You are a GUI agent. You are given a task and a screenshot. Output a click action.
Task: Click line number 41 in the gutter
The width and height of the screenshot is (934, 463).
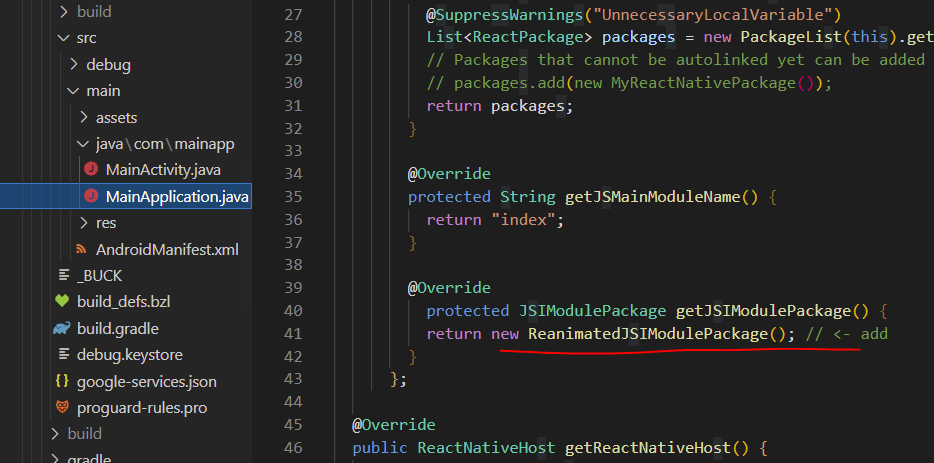[293, 334]
